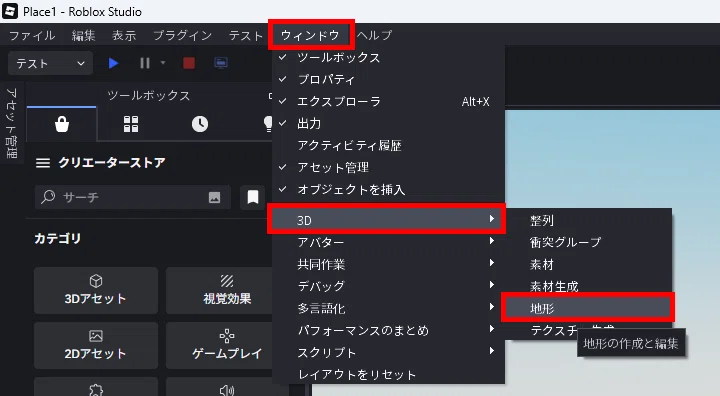Screen dimensions: 720x396
Task: Click the bookmark saved items button
Action: (253, 197)
